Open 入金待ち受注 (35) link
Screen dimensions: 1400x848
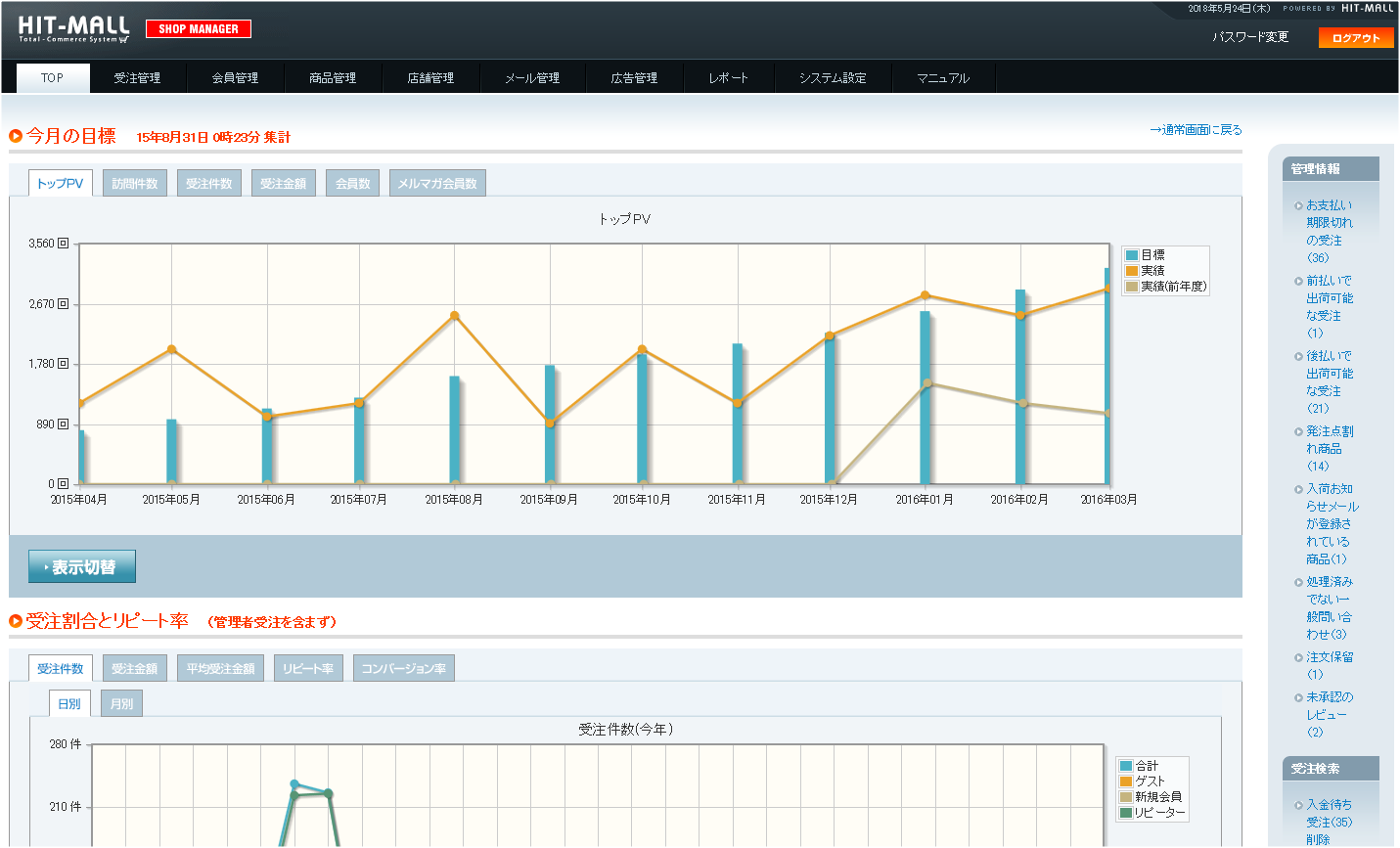click(1330, 814)
